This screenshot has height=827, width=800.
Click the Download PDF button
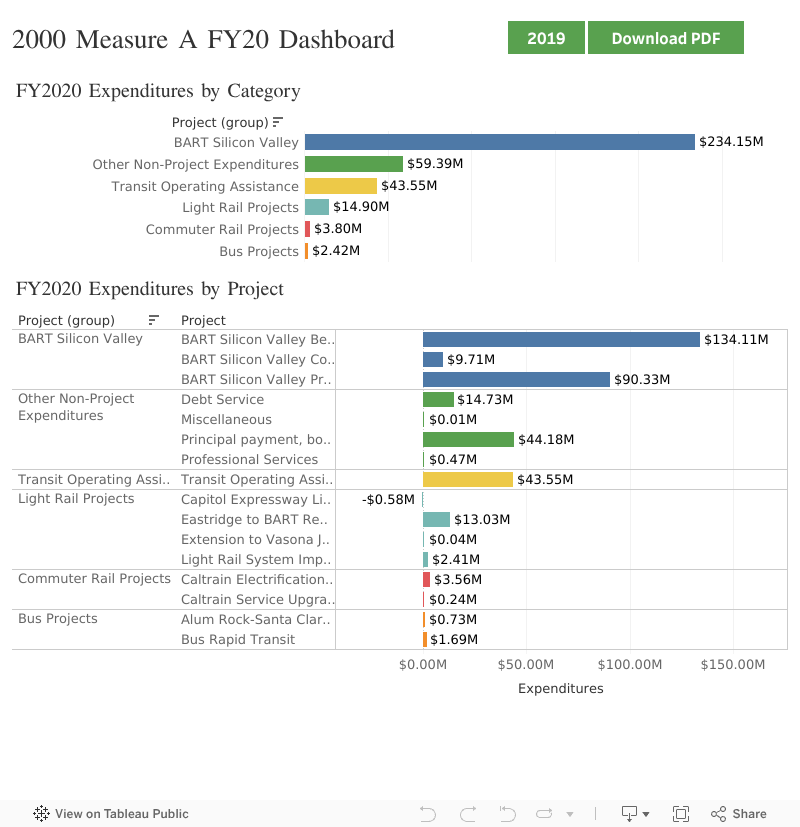coord(666,37)
